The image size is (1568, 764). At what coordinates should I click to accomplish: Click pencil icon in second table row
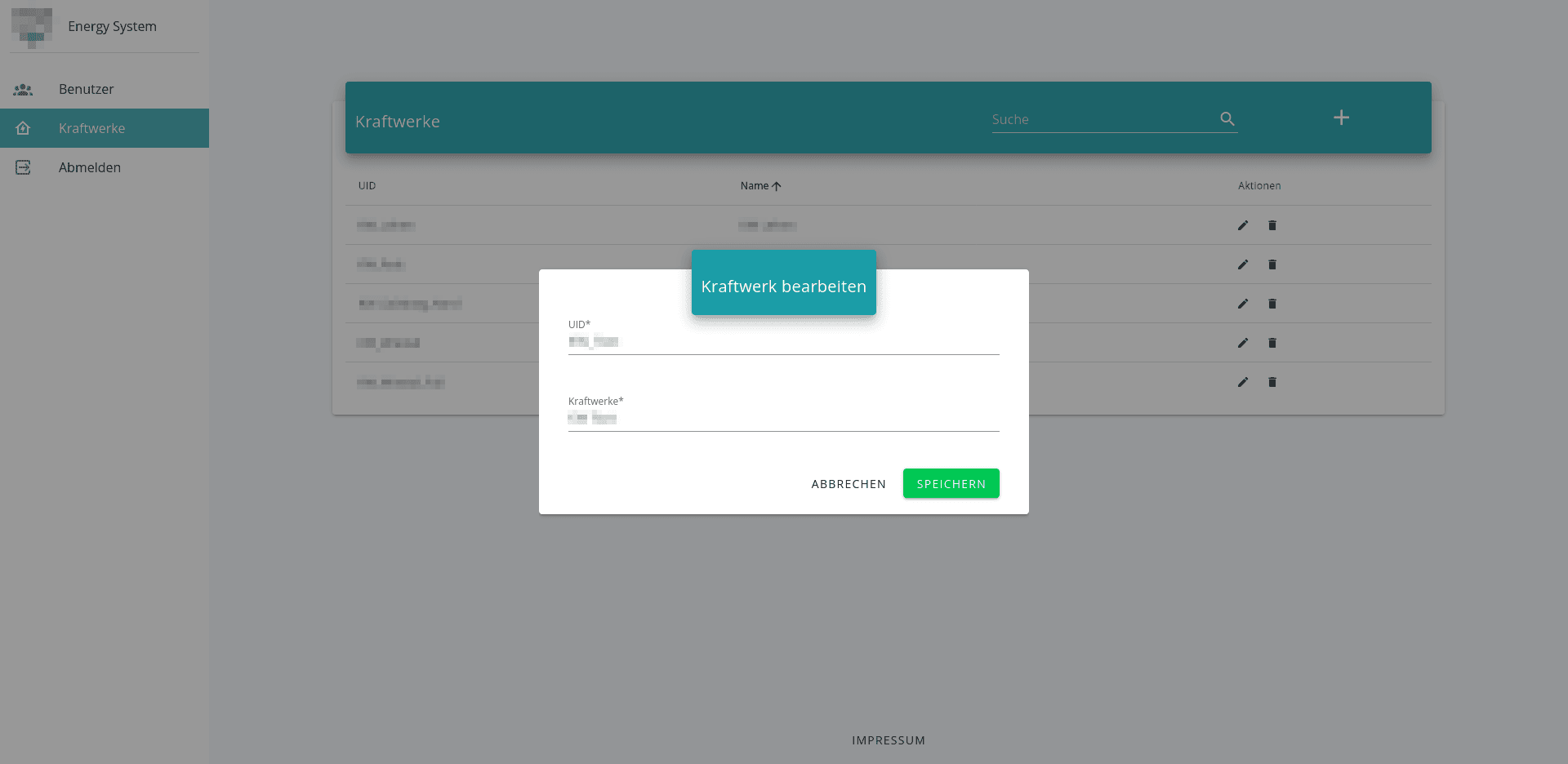(x=1242, y=264)
